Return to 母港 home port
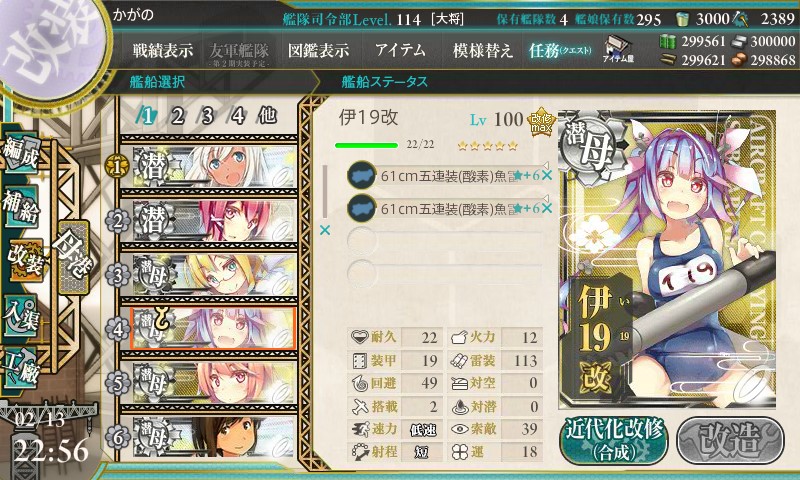The image size is (800, 480). pyautogui.click(x=74, y=257)
